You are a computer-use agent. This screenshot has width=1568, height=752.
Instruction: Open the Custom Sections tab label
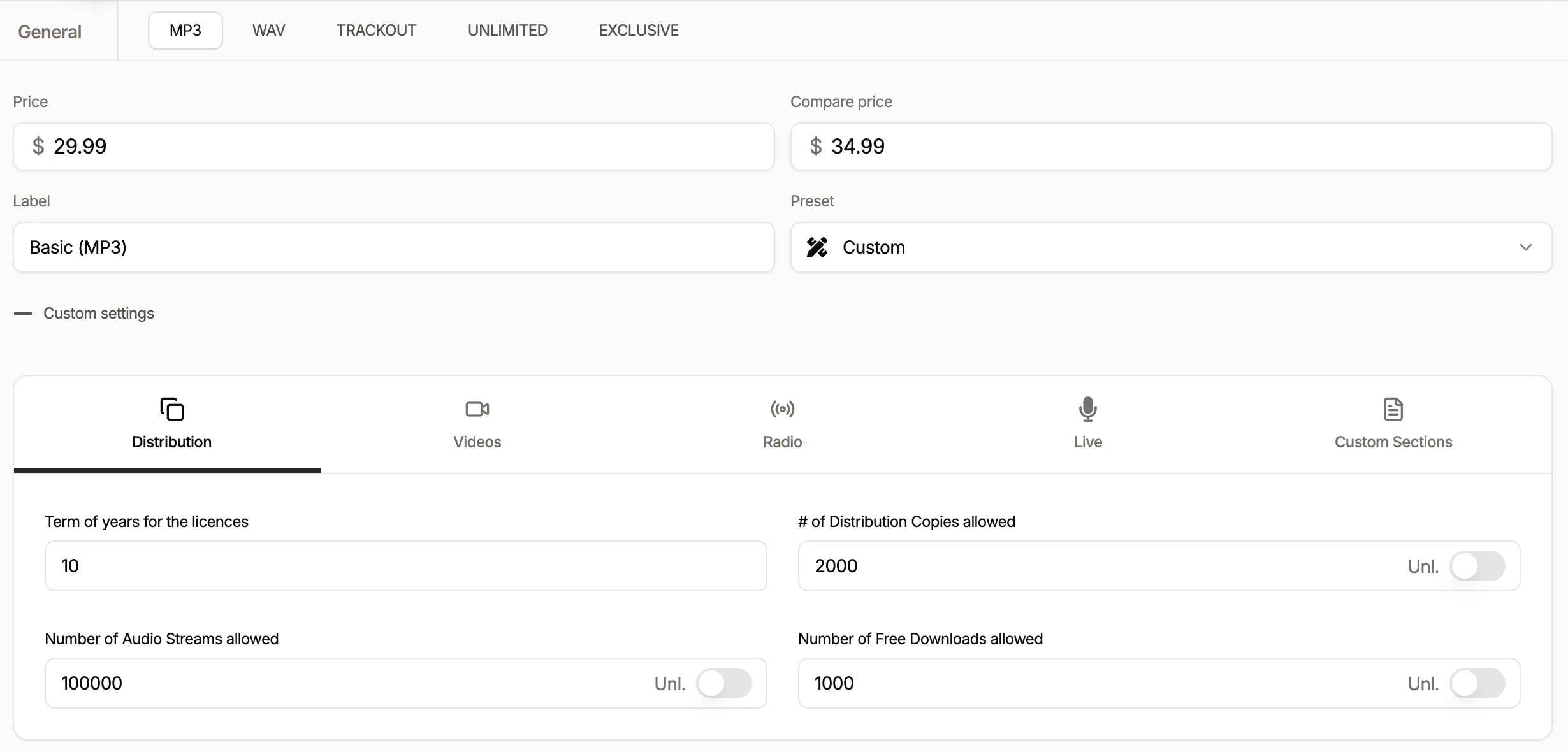pyautogui.click(x=1393, y=442)
